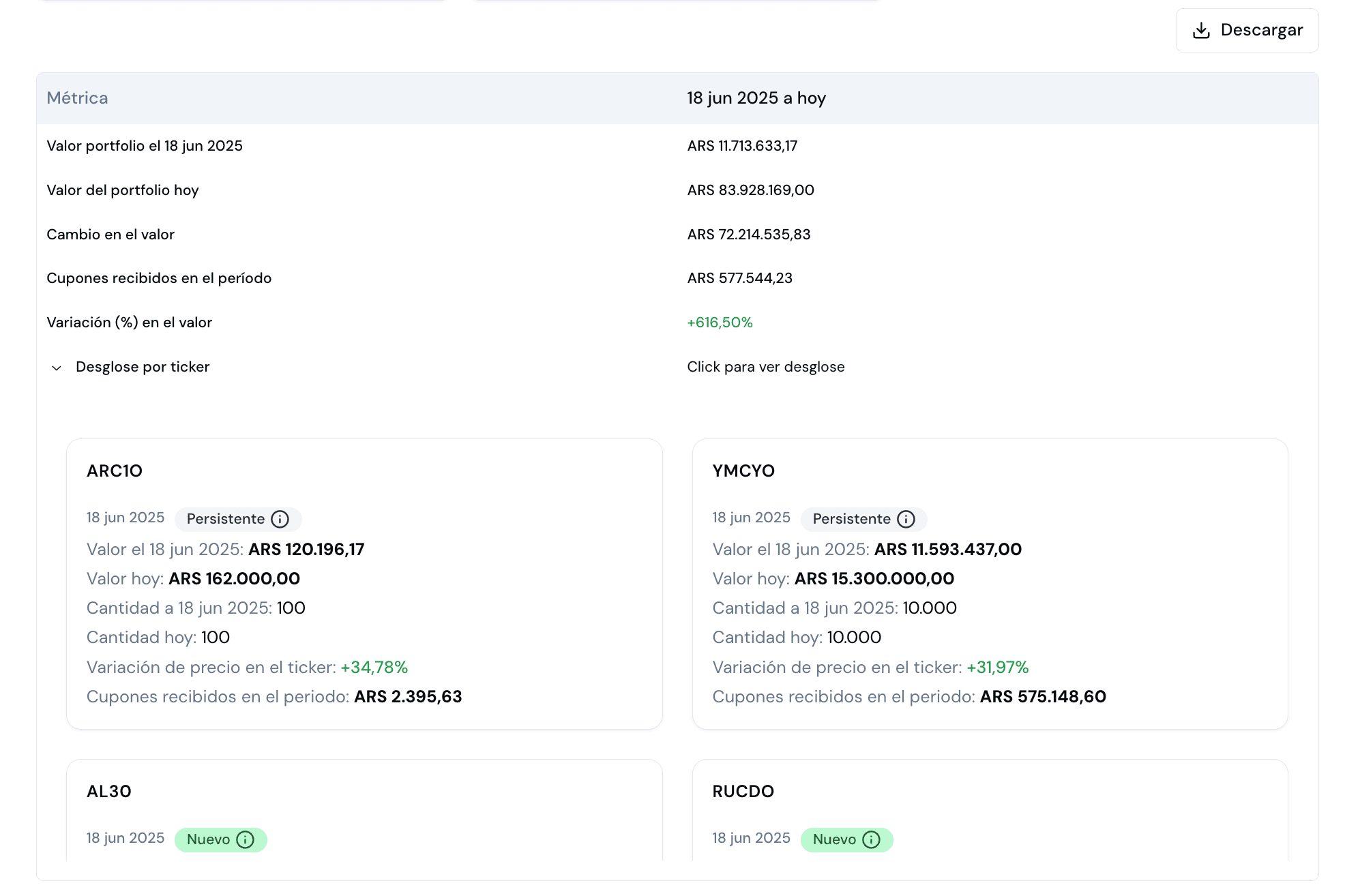Select 'Cambio en el valor' label
Image resolution: width=1345 pixels, height=896 pixels.
point(110,235)
